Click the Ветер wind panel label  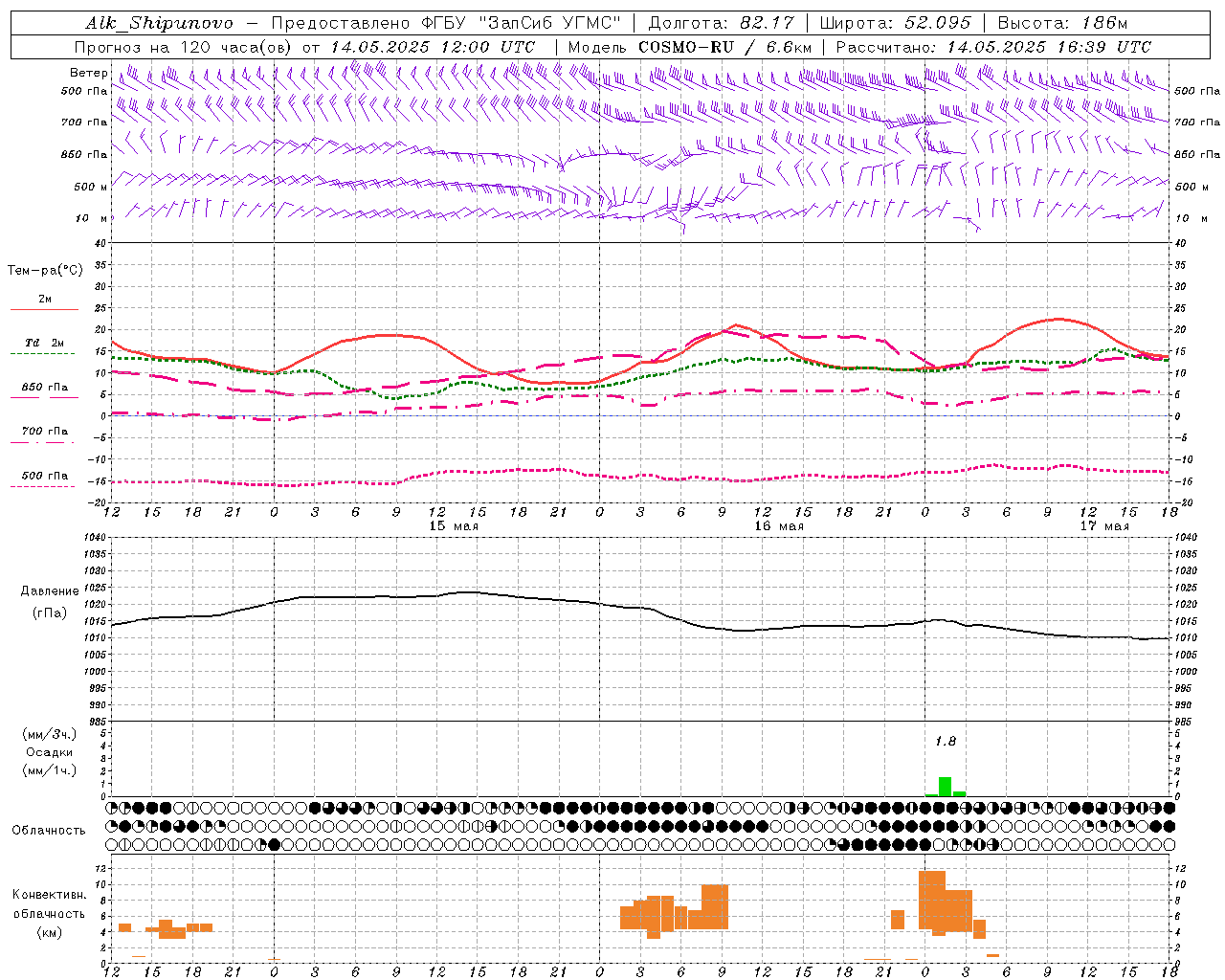[x=88, y=73]
